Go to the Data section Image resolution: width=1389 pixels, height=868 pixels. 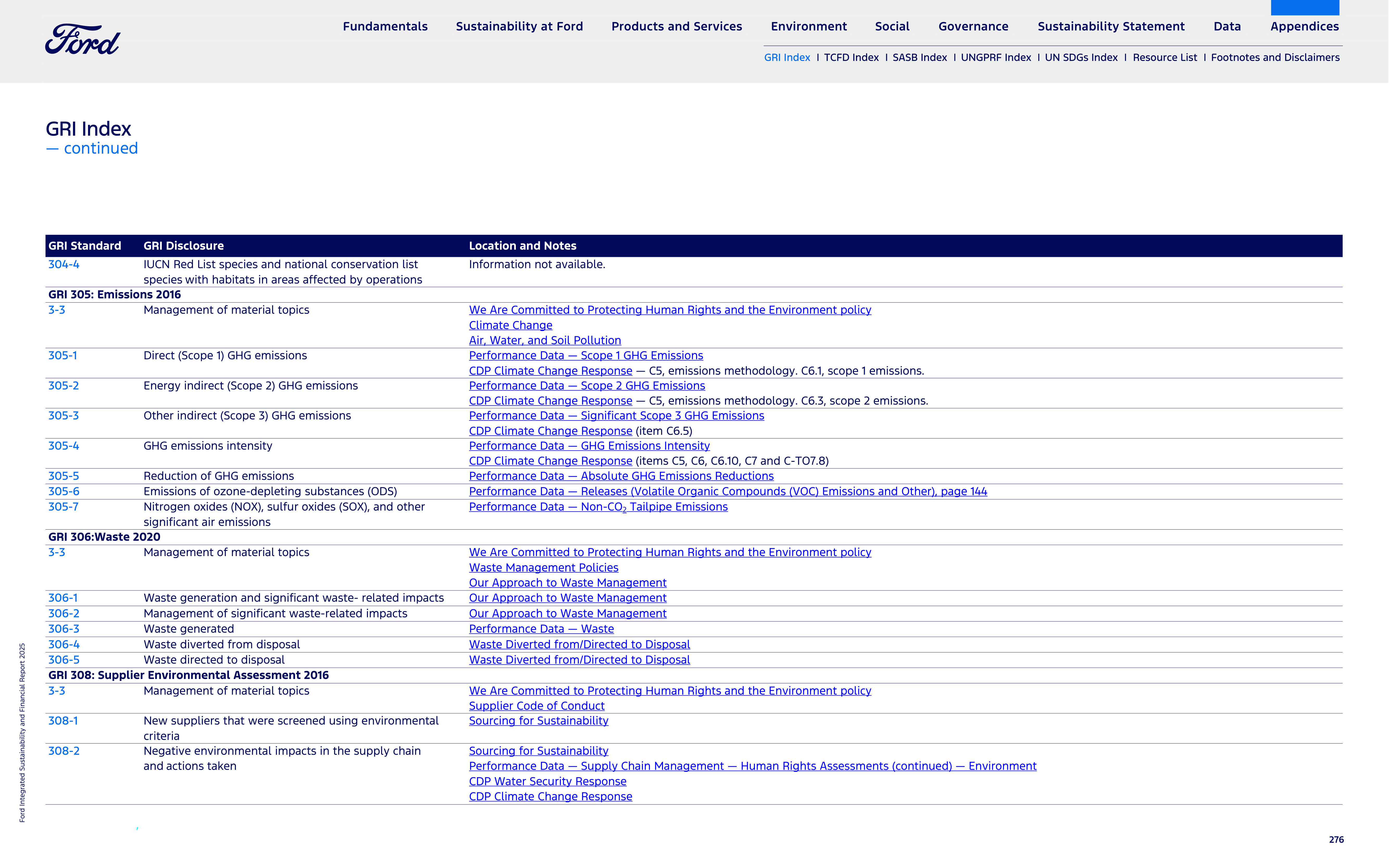1227,26
